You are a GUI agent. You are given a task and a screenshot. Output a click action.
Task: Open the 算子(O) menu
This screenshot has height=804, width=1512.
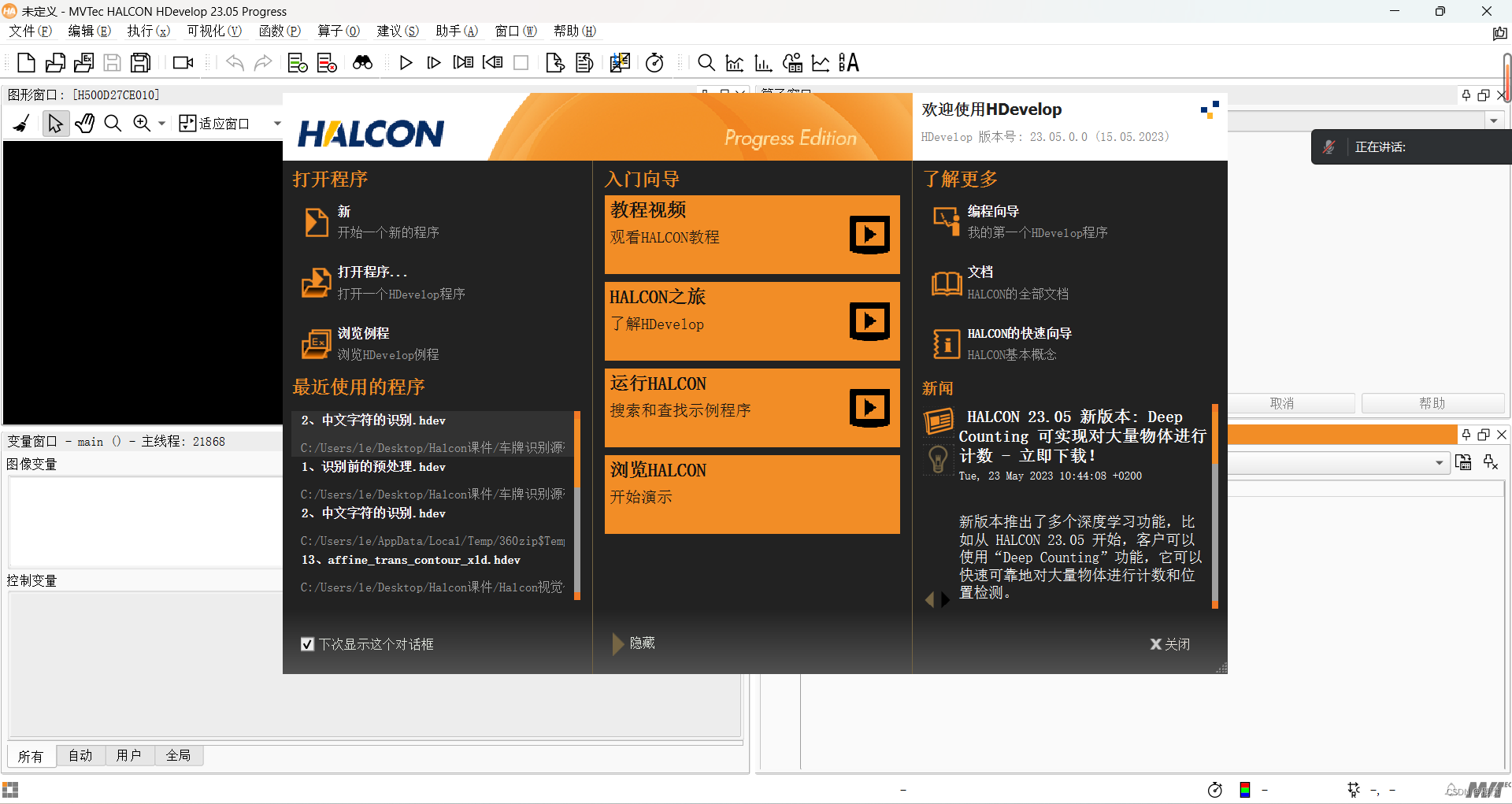339,31
